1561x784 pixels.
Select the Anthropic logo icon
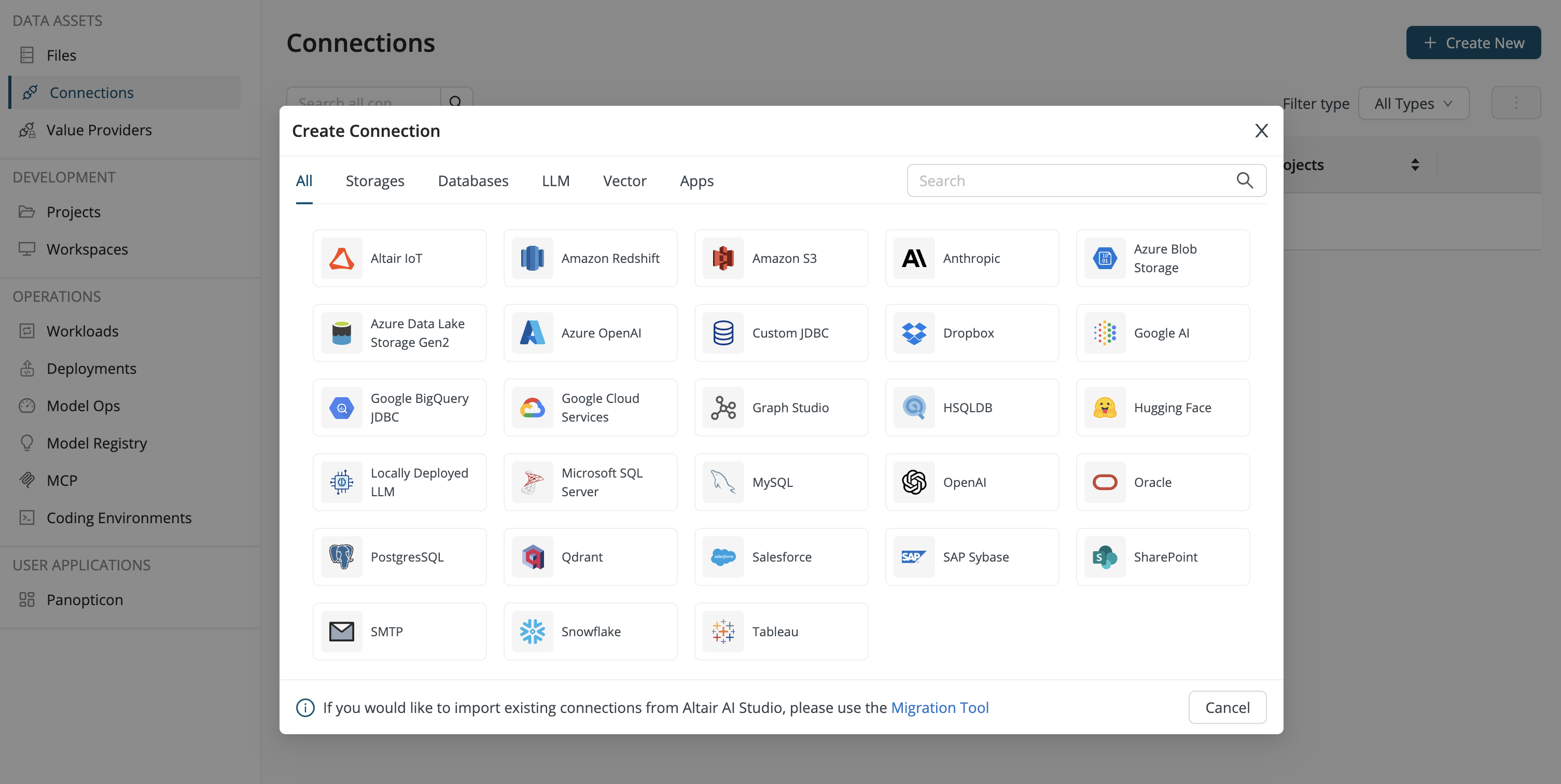click(x=914, y=258)
